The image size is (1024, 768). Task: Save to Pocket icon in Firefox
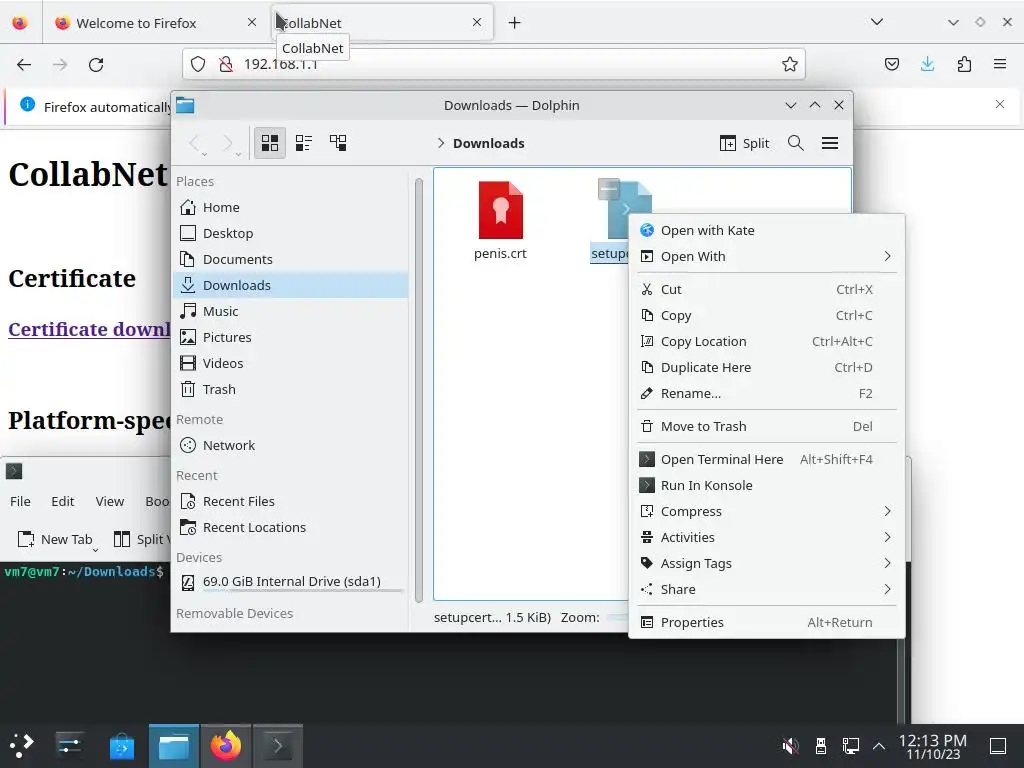pos(891,64)
